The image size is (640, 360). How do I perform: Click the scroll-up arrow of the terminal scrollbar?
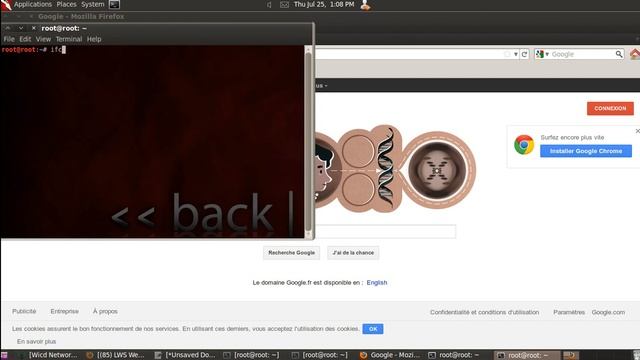309,49
